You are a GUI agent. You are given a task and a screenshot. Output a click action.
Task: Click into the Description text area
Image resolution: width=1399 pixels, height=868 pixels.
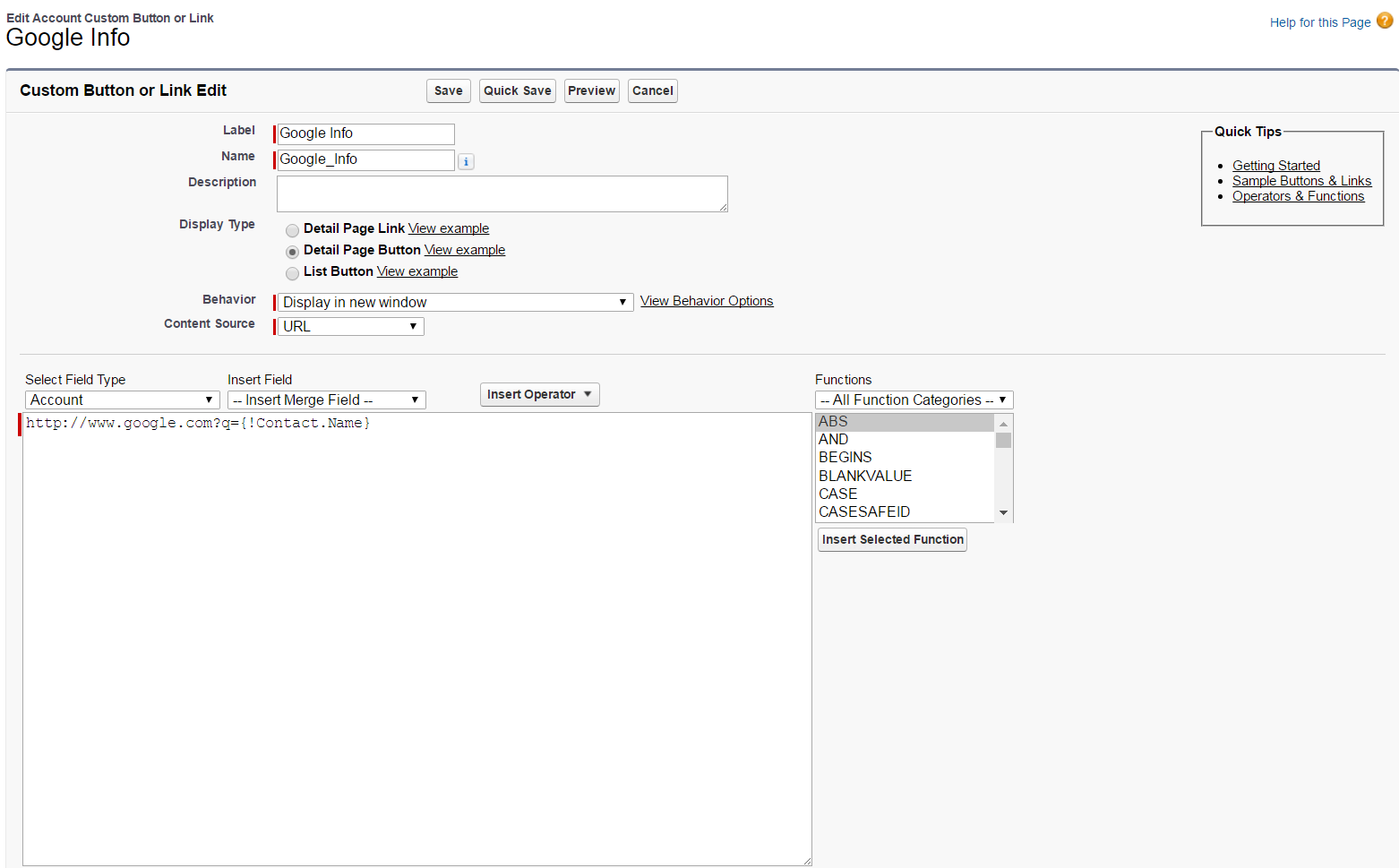coord(502,193)
